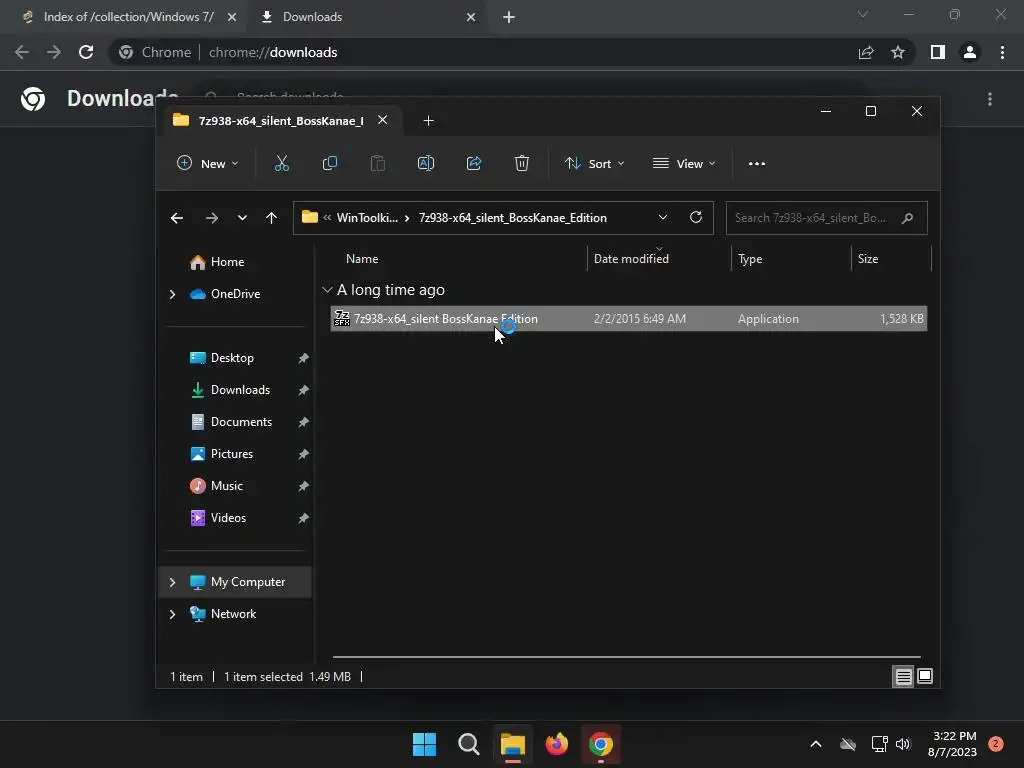The image size is (1024, 768).
Task: Switch to Chrome from the taskbar
Action: (x=601, y=744)
